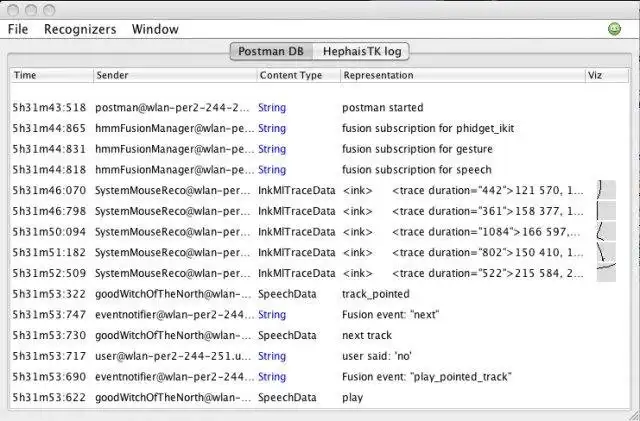Image resolution: width=640 pixels, height=421 pixels.
Task: Select 'fusion subscription for phidget_ikit' entry
Action: point(320,128)
